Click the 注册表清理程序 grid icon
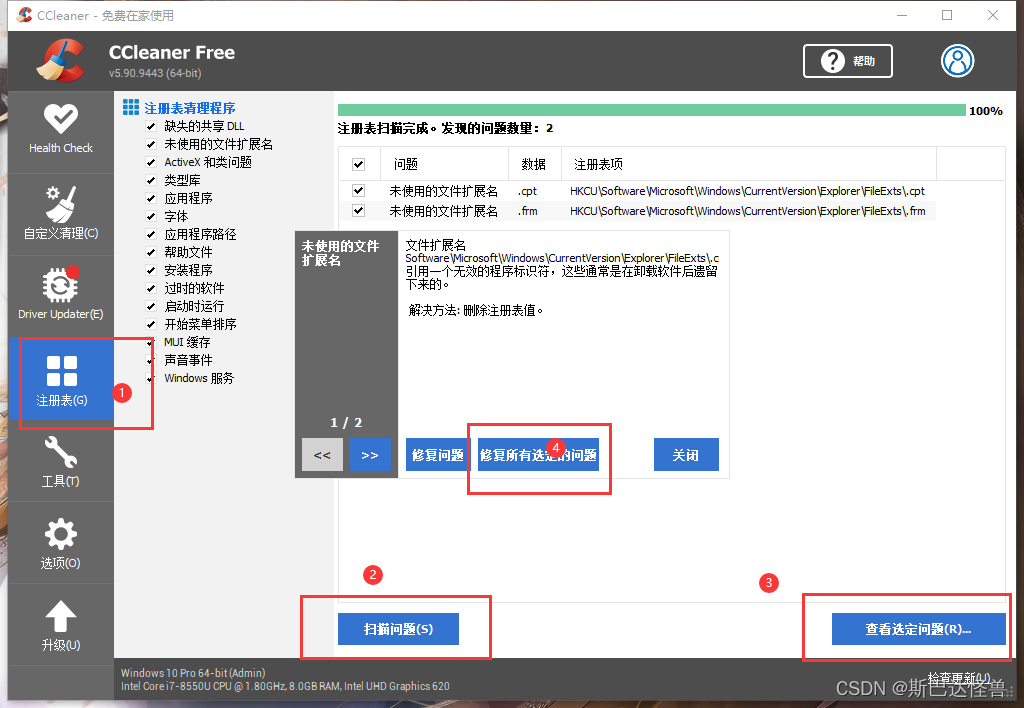This screenshot has height=708, width=1024. (131, 107)
